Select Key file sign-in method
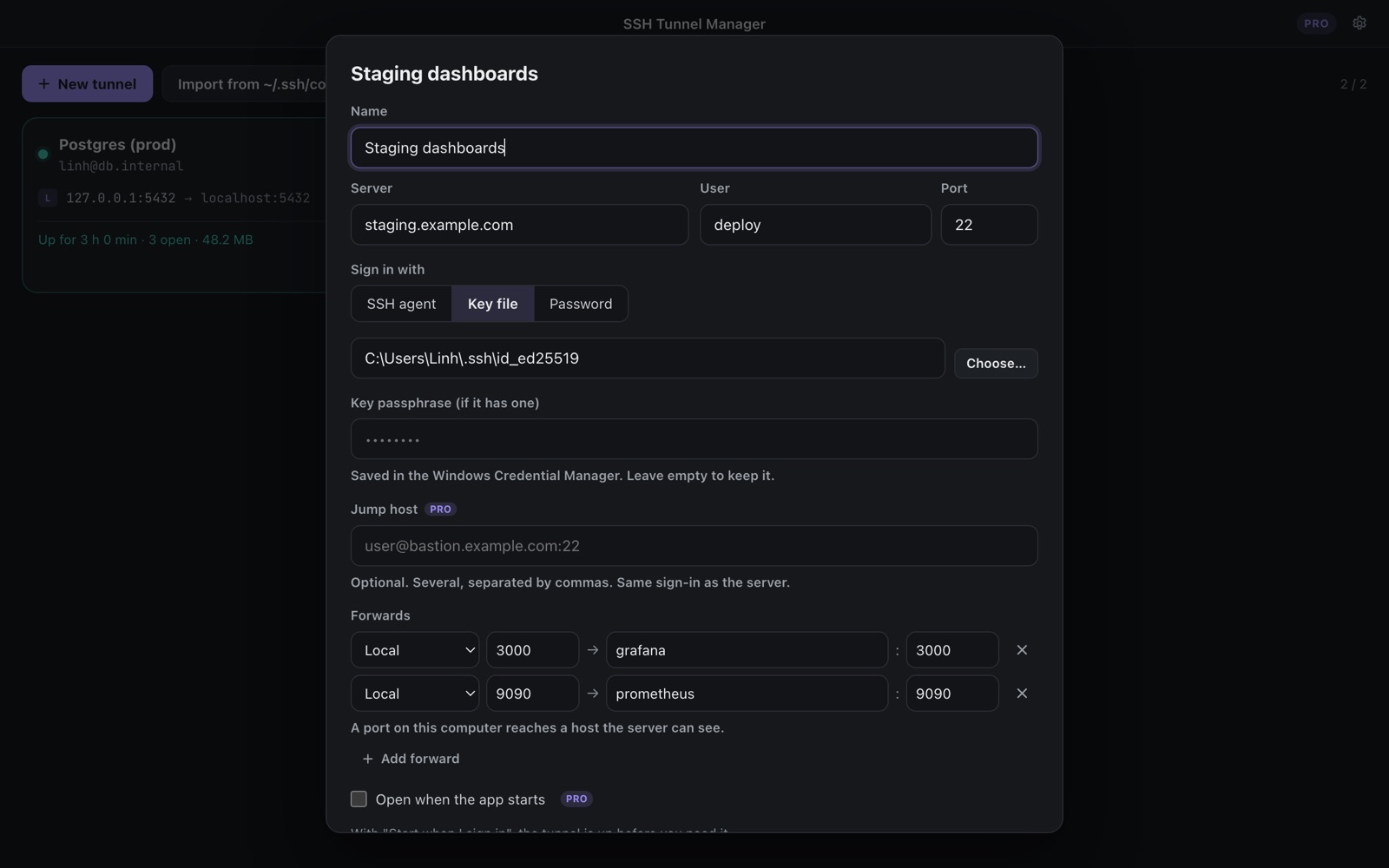This screenshot has width=1389, height=868. coord(492,304)
